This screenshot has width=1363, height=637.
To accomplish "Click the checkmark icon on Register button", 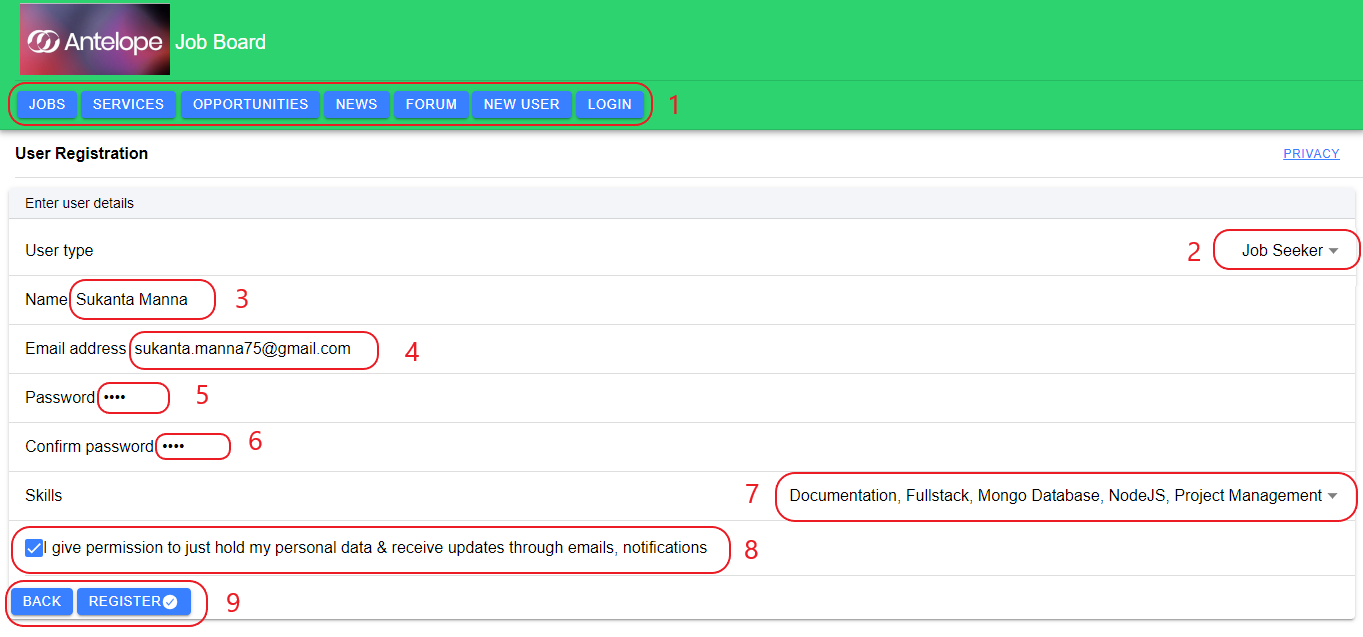I will tap(170, 602).
